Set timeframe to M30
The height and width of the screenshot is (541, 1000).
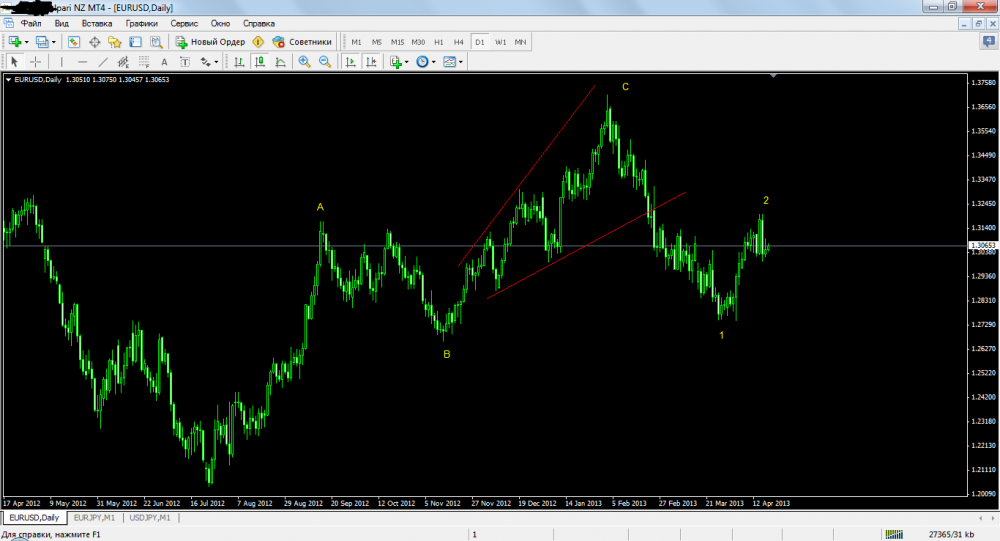tap(418, 42)
